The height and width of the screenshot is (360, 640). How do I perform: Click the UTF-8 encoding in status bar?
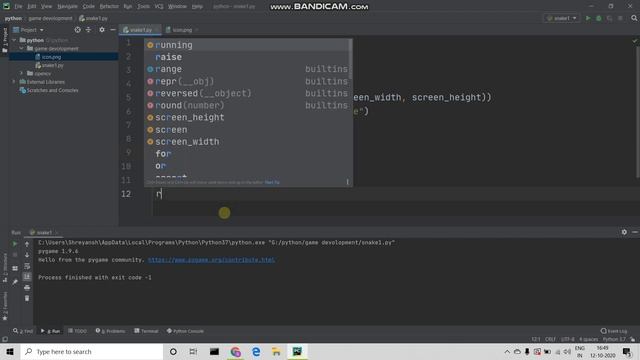[x=567, y=339]
